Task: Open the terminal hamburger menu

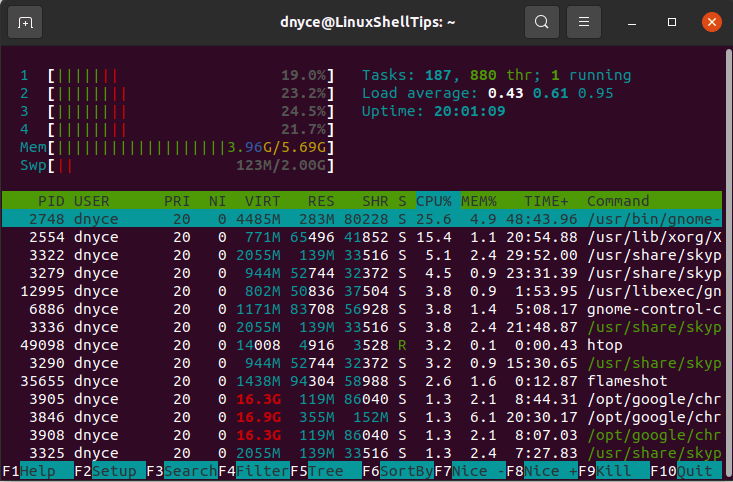Action: (x=584, y=22)
